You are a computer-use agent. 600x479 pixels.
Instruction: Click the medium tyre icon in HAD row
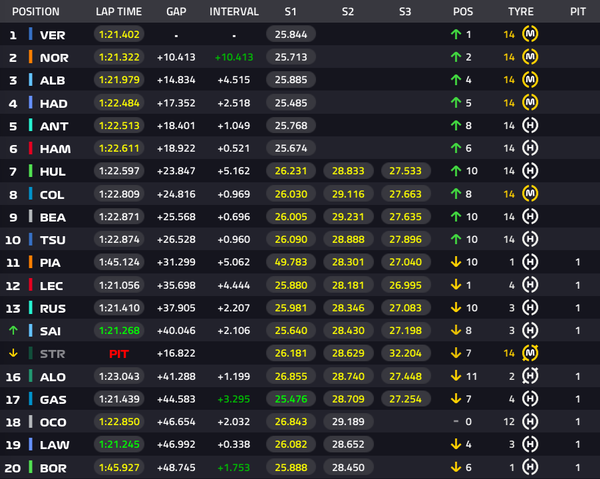point(530,103)
